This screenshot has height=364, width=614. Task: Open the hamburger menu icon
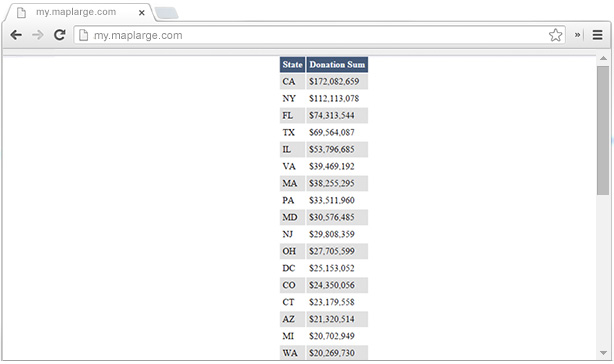tap(597, 35)
